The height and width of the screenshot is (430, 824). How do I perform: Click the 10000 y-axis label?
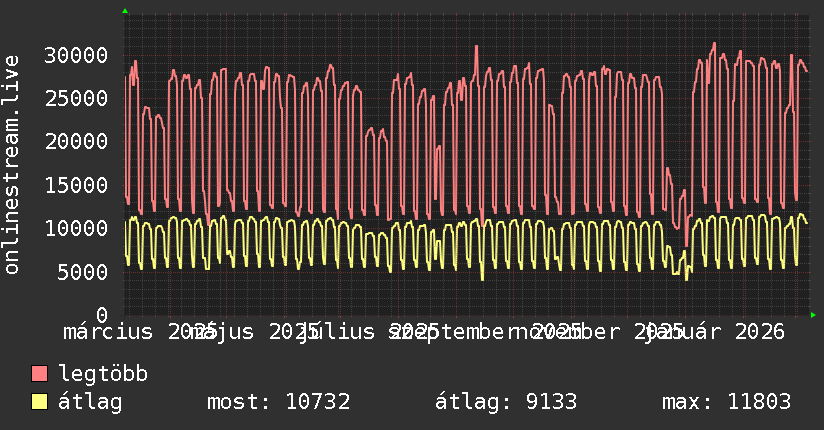click(x=76, y=228)
